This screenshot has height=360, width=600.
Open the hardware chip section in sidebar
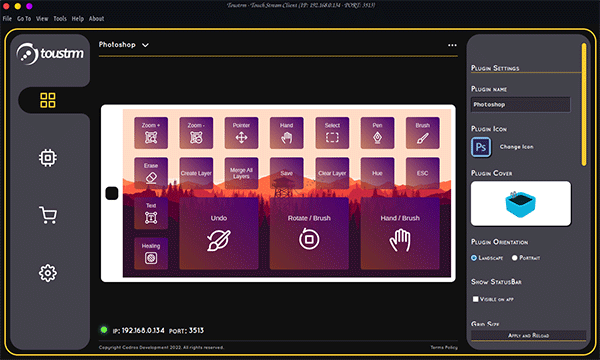click(x=48, y=158)
